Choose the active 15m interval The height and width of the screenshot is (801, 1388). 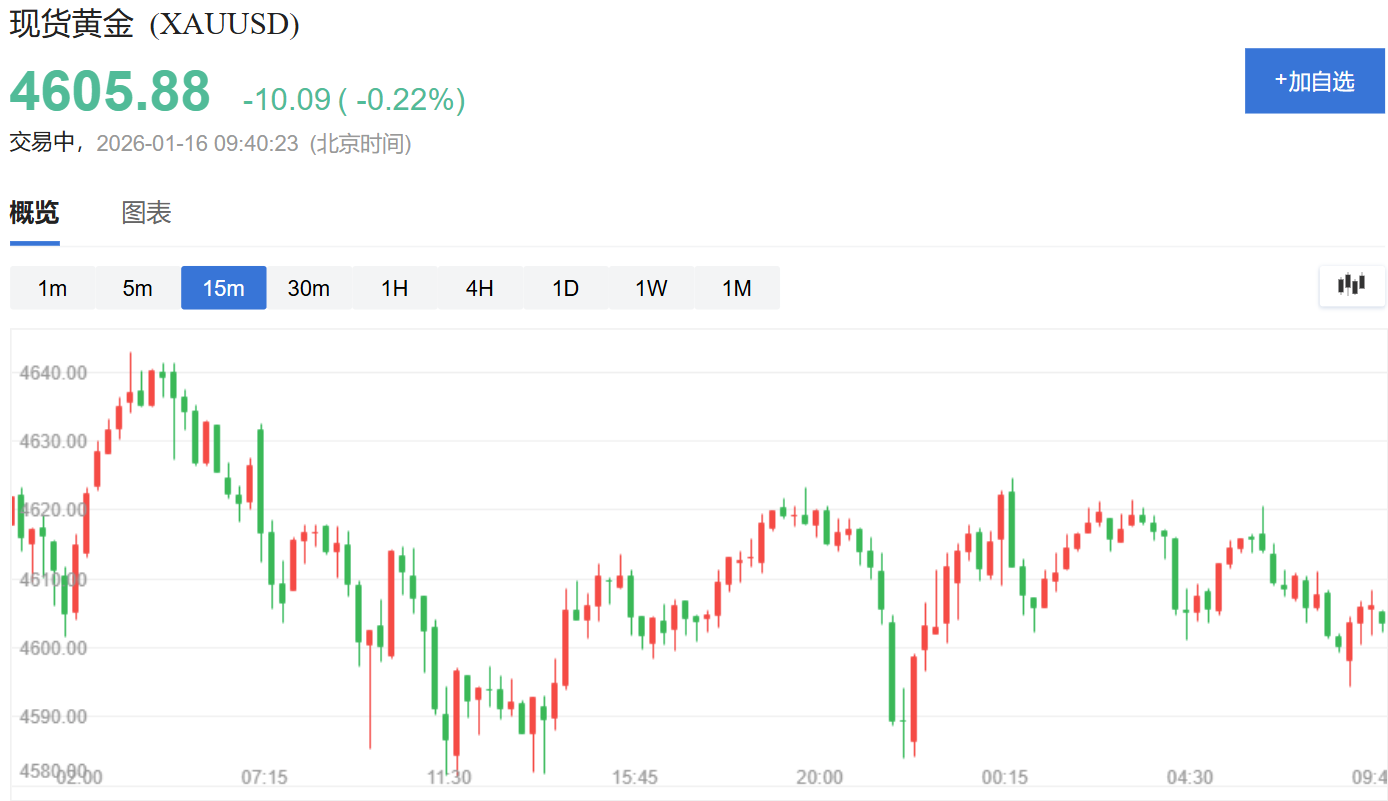pyautogui.click(x=223, y=288)
